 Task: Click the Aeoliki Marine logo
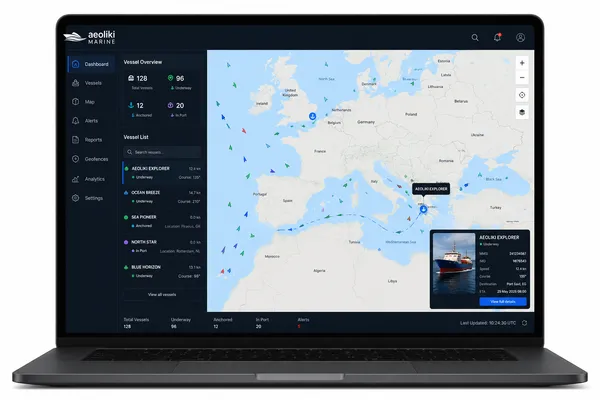click(x=90, y=37)
